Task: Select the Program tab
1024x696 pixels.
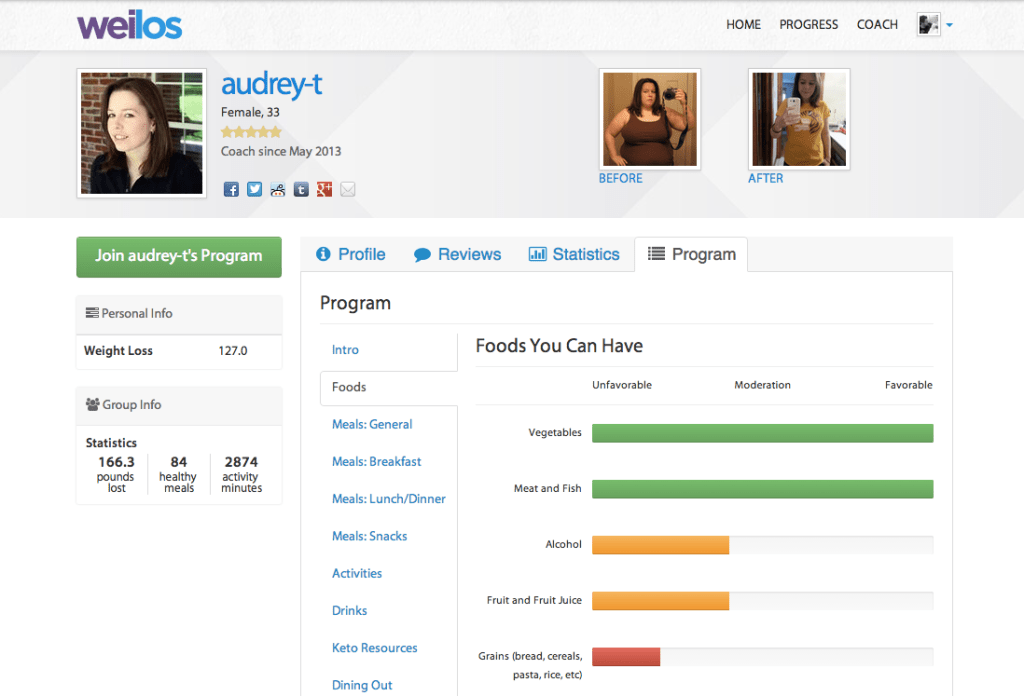Action: (x=691, y=254)
